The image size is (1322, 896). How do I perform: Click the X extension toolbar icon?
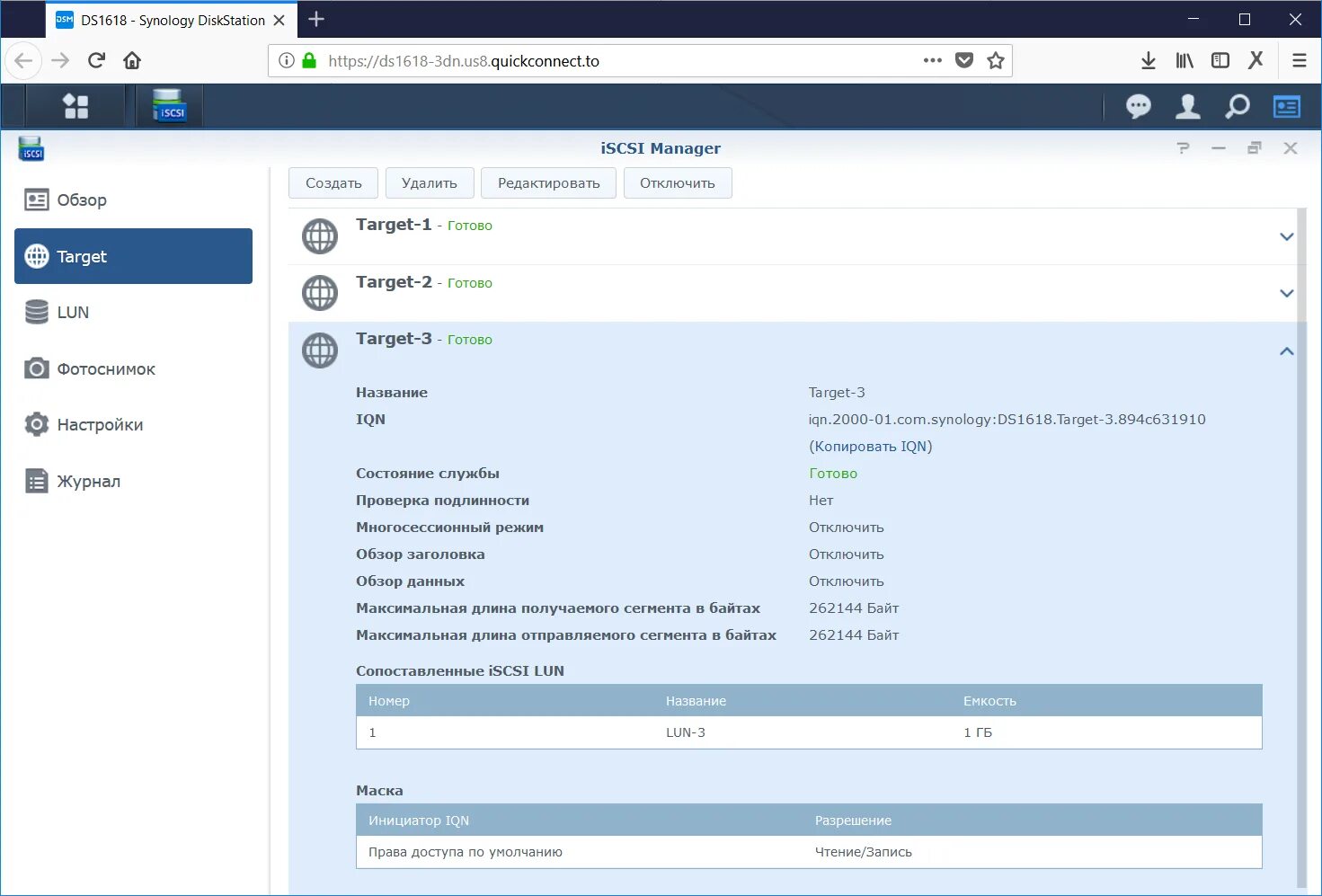pos(1255,59)
